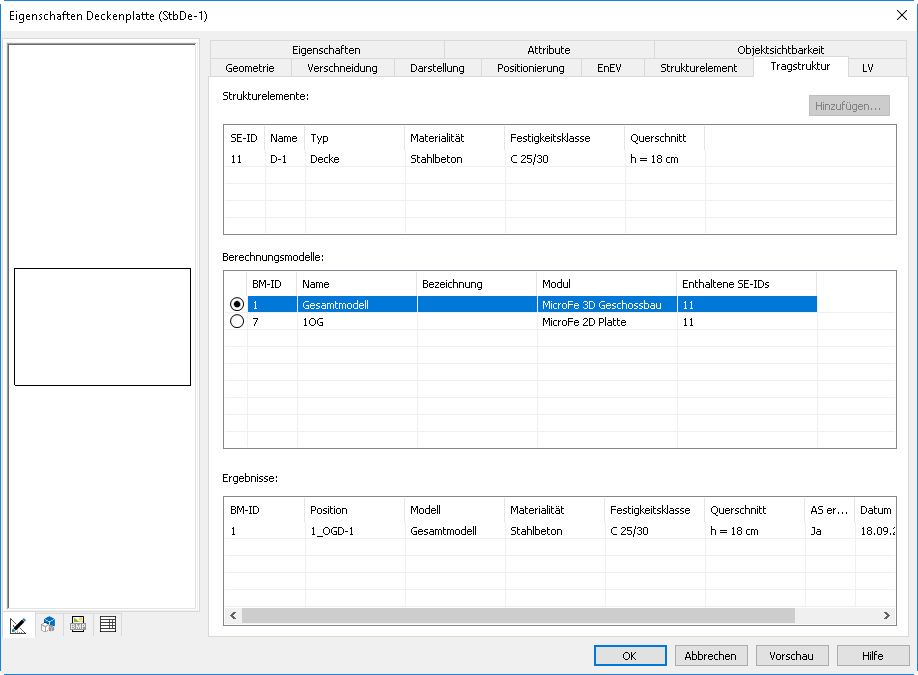Switch to the Strukturelement tab

point(698,68)
